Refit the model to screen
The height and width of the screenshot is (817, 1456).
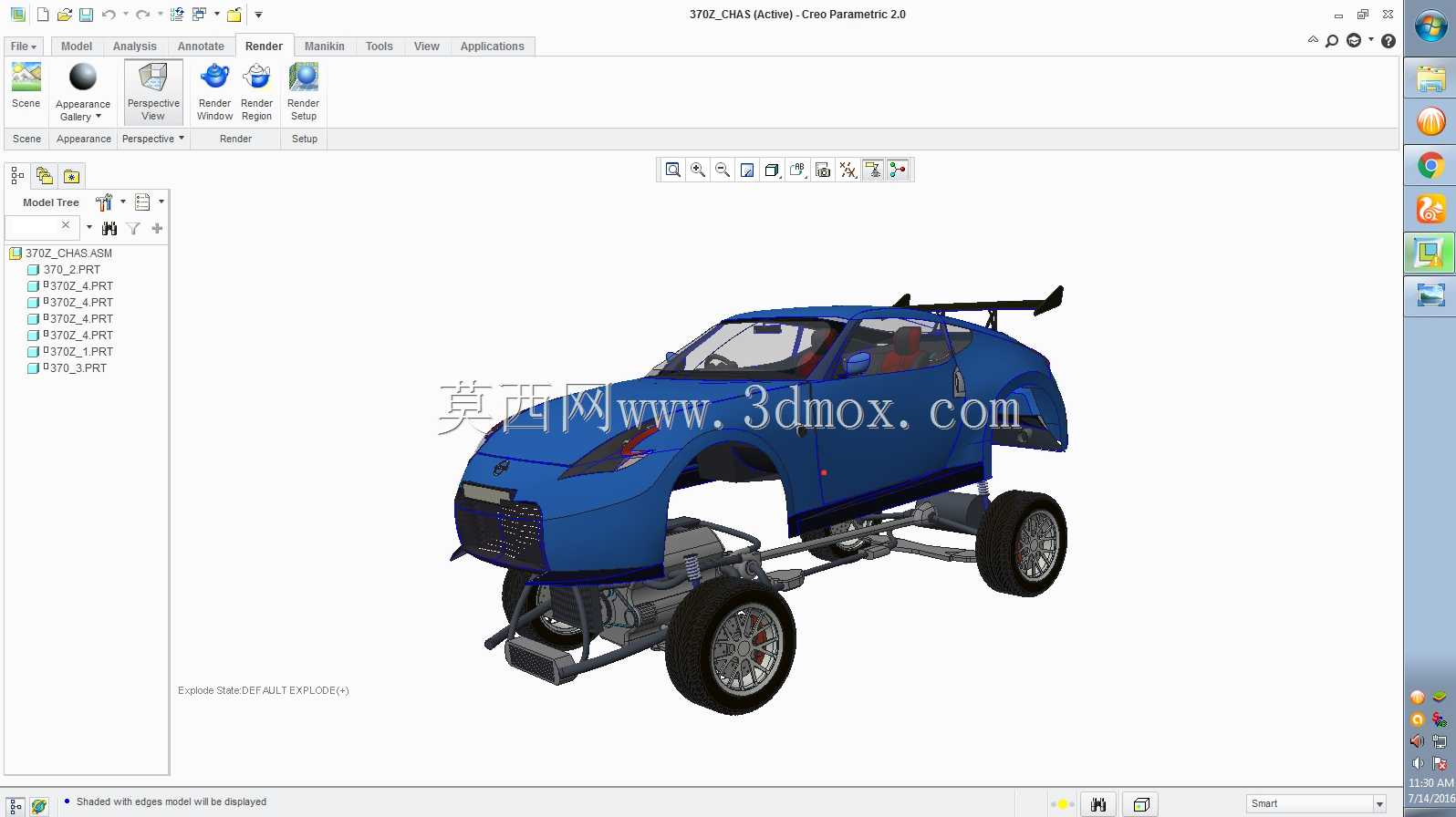673,170
